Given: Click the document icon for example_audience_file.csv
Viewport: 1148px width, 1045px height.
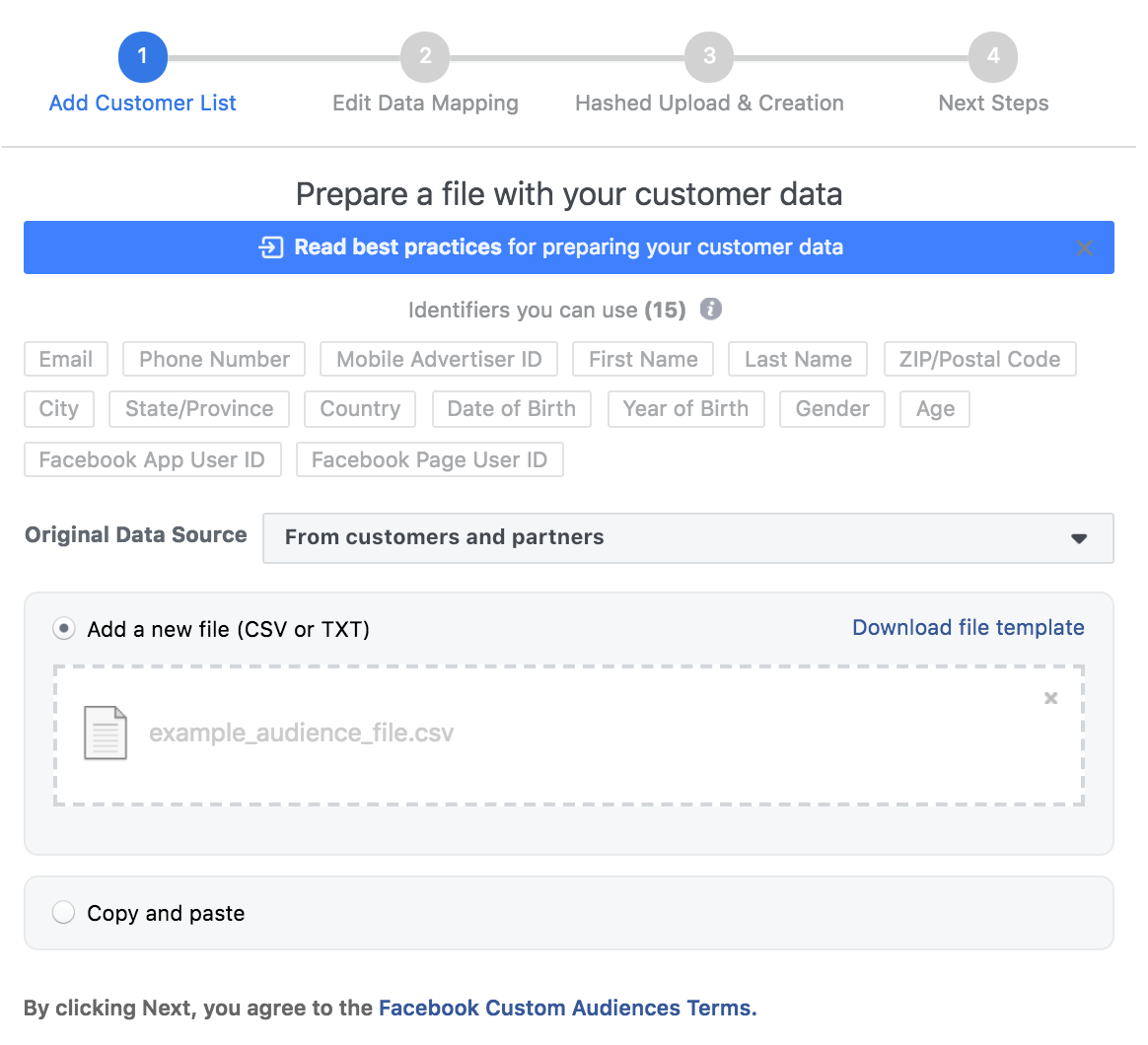Looking at the screenshot, I should coord(106,732).
